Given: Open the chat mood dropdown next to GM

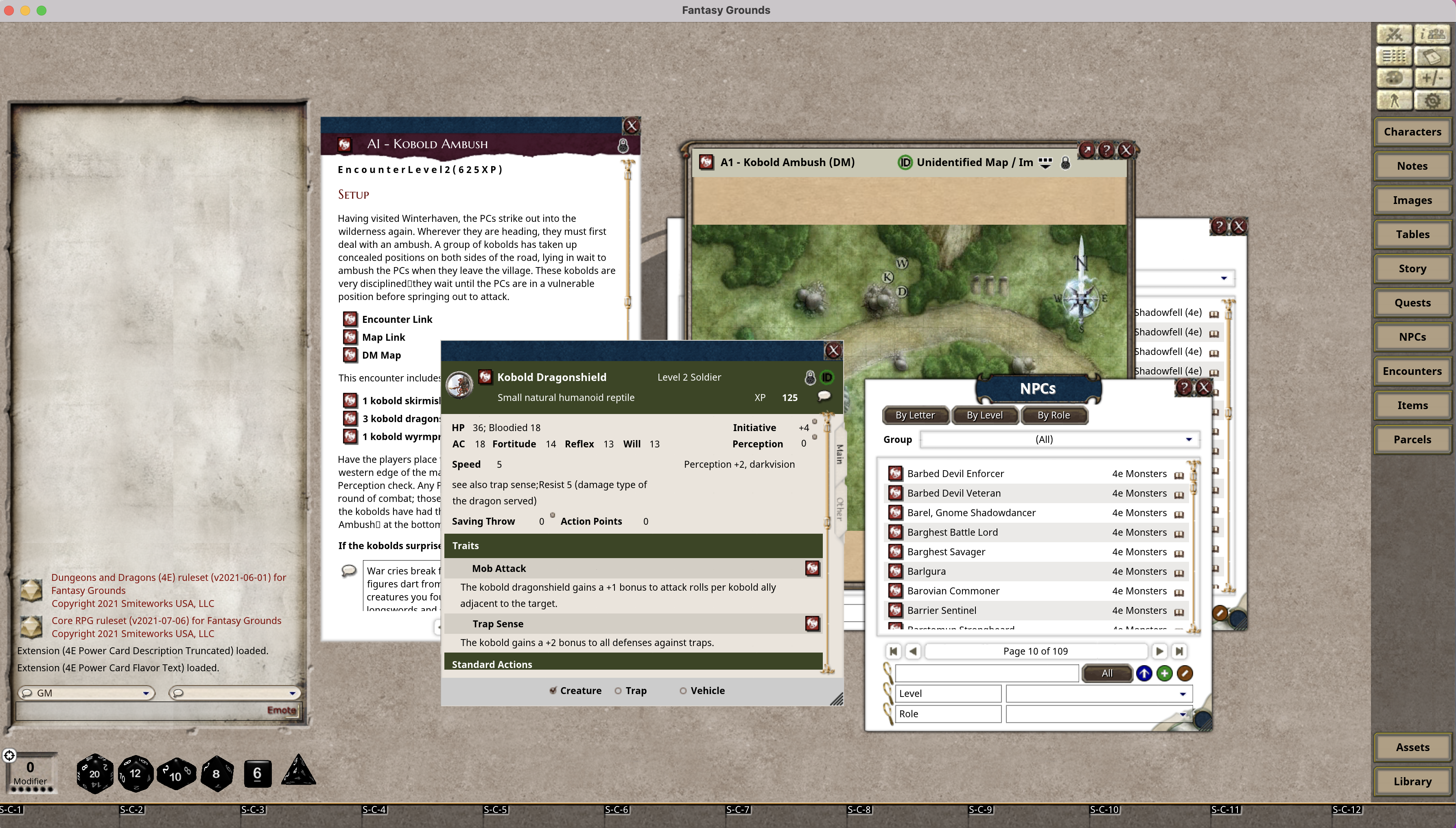Looking at the screenshot, I should click(235, 693).
